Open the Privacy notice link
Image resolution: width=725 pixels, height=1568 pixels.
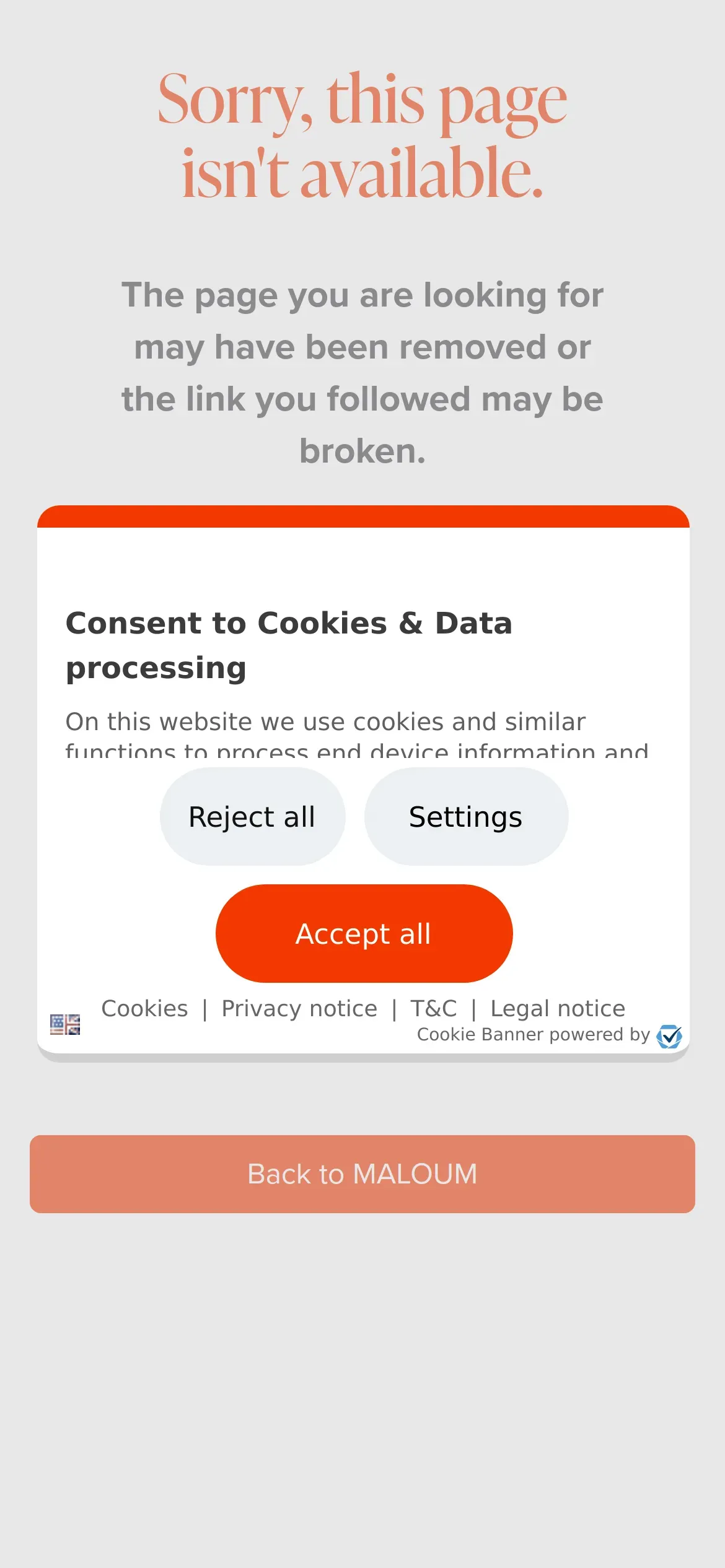[x=299, y=1008]
